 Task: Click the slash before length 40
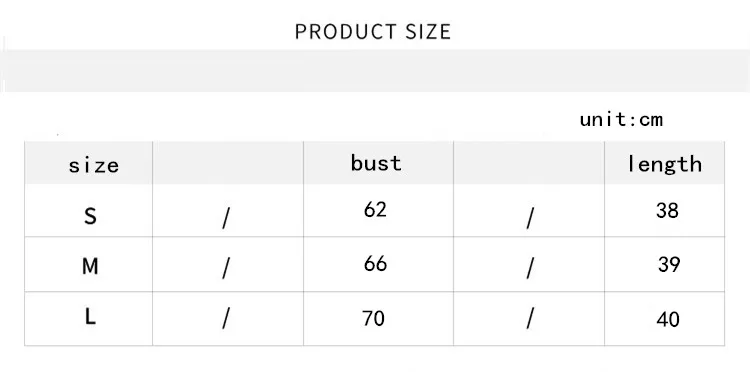point(529,318)
